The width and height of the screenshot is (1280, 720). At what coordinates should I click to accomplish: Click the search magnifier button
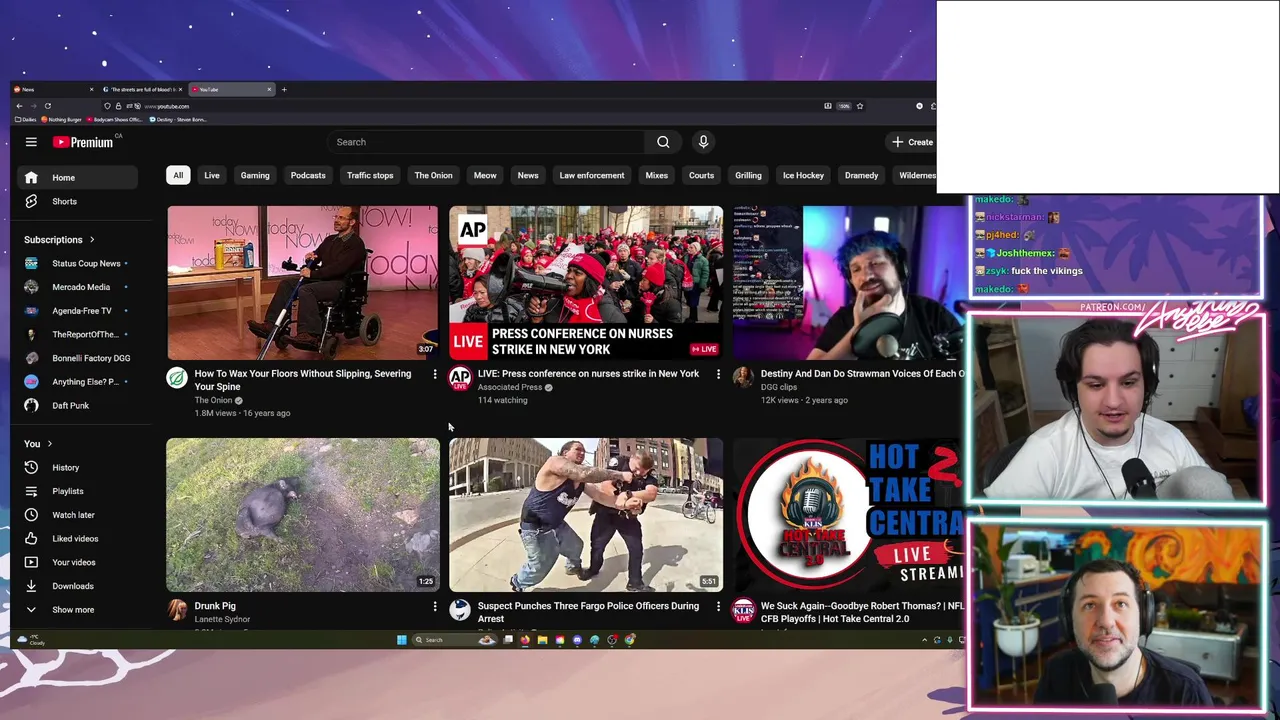(663, 142)
